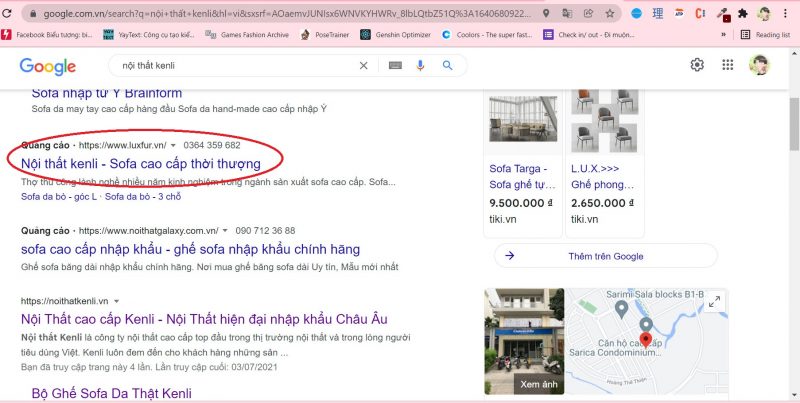Image resolution: width=800 pixels, height=403 pixels.
Task: Go to the Google home logo
Action: 47,66
